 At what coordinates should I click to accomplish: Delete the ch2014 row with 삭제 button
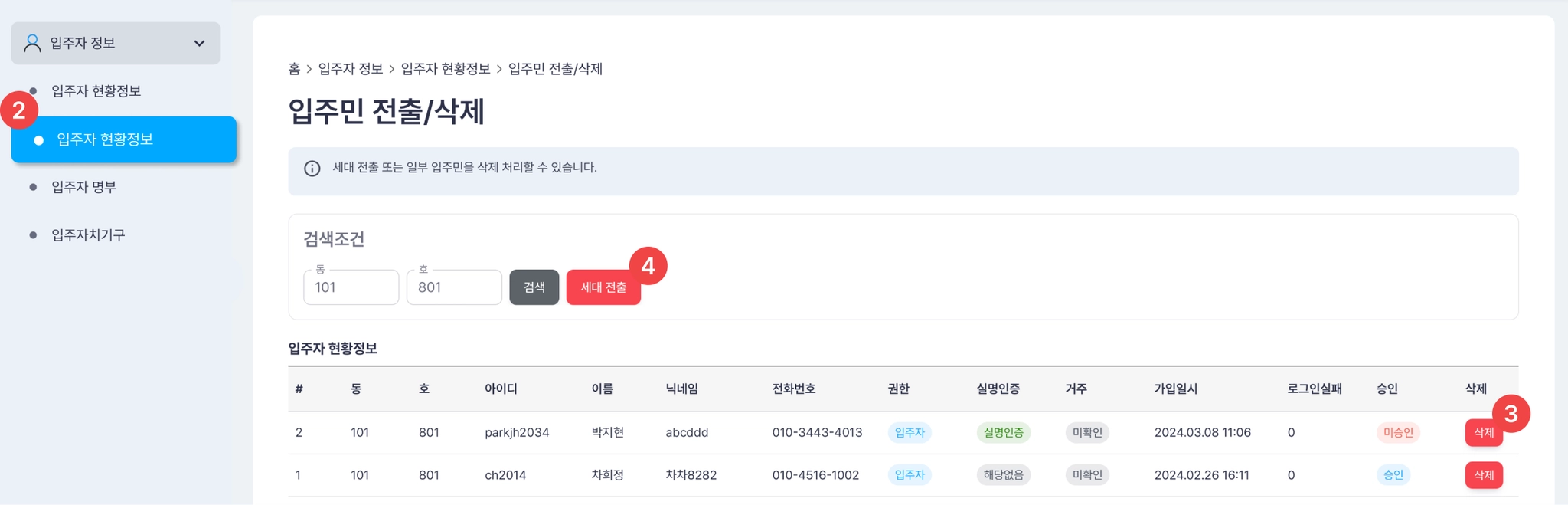tap(1484, 475)
